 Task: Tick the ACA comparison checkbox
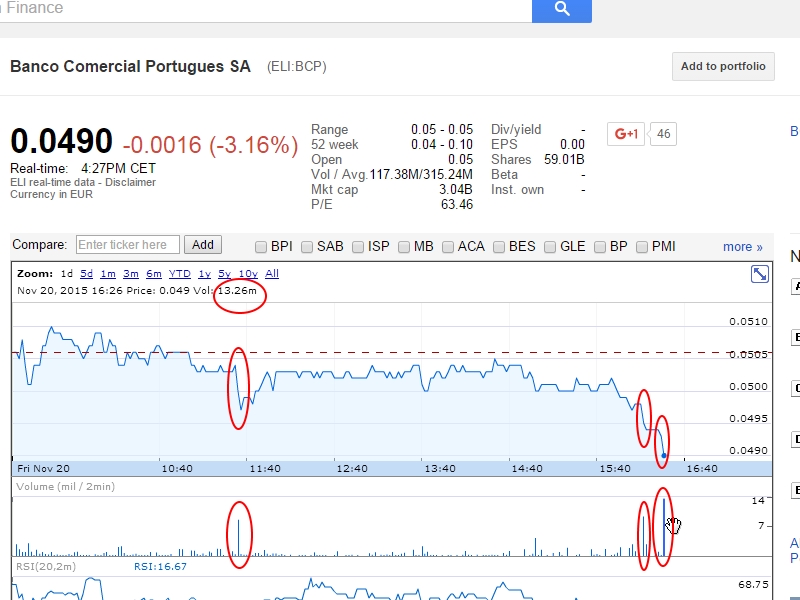447,247
